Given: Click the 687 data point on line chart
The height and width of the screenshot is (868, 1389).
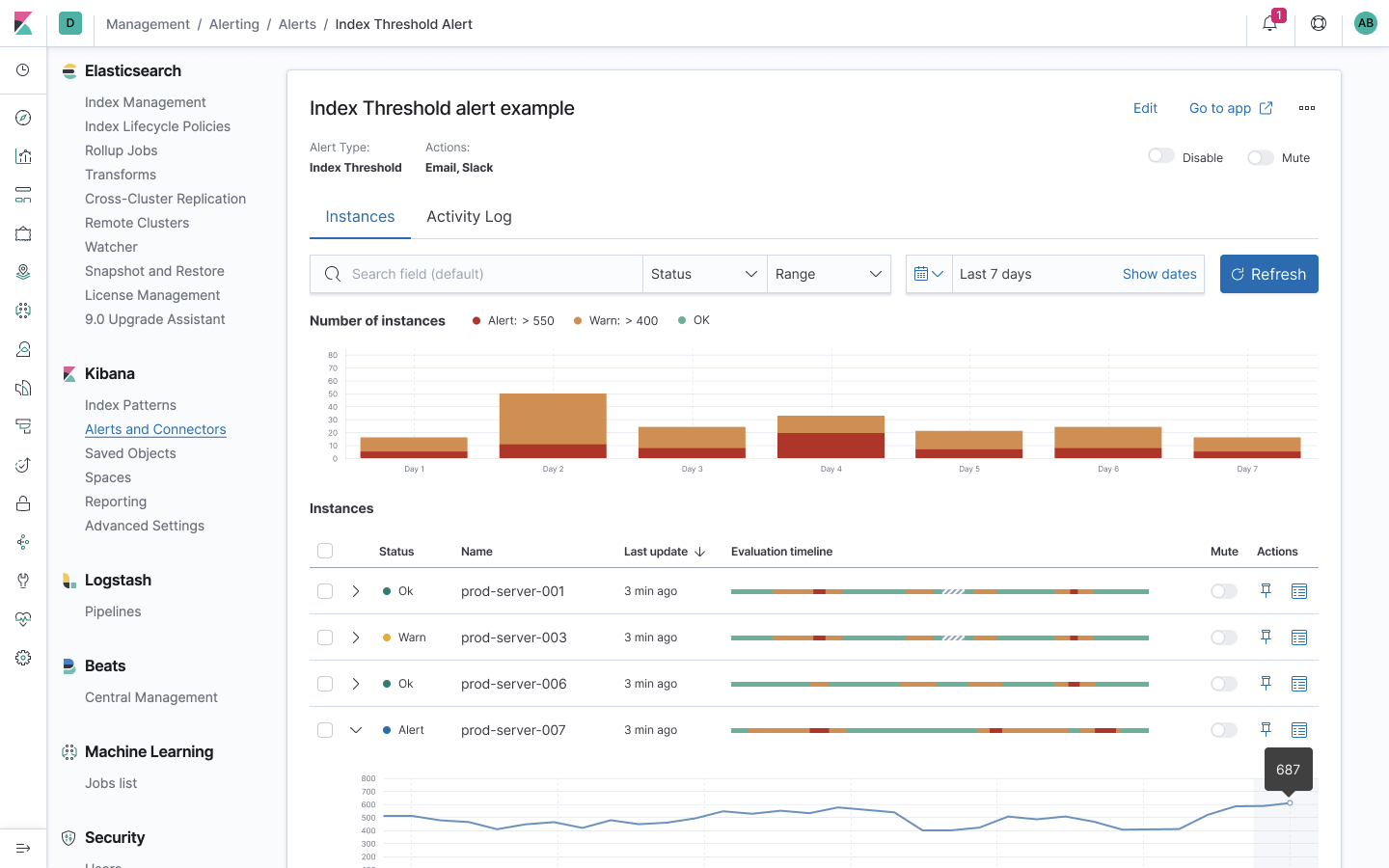Looking at the screenshot, I should click(x=1290, y=802).
